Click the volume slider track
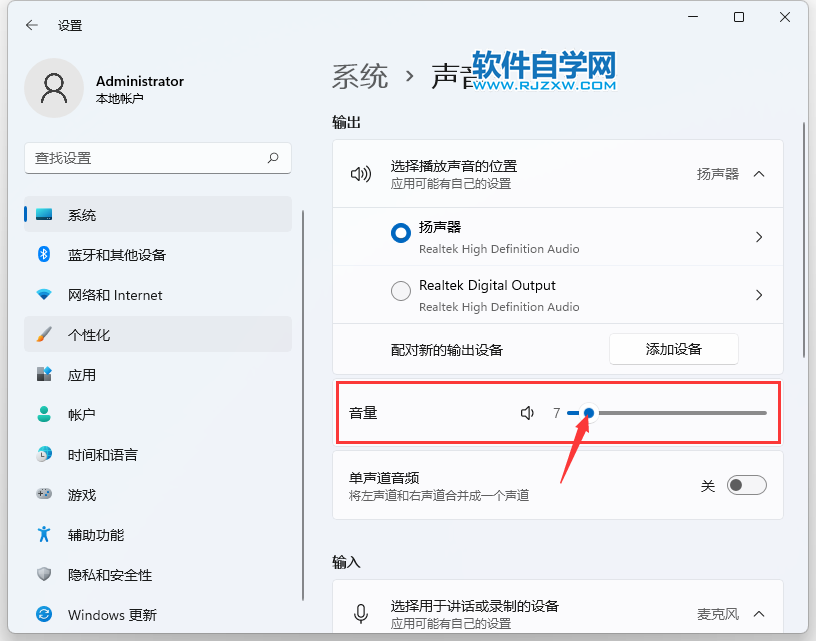Screen dimensions: 816x641 tap(680, 413)
